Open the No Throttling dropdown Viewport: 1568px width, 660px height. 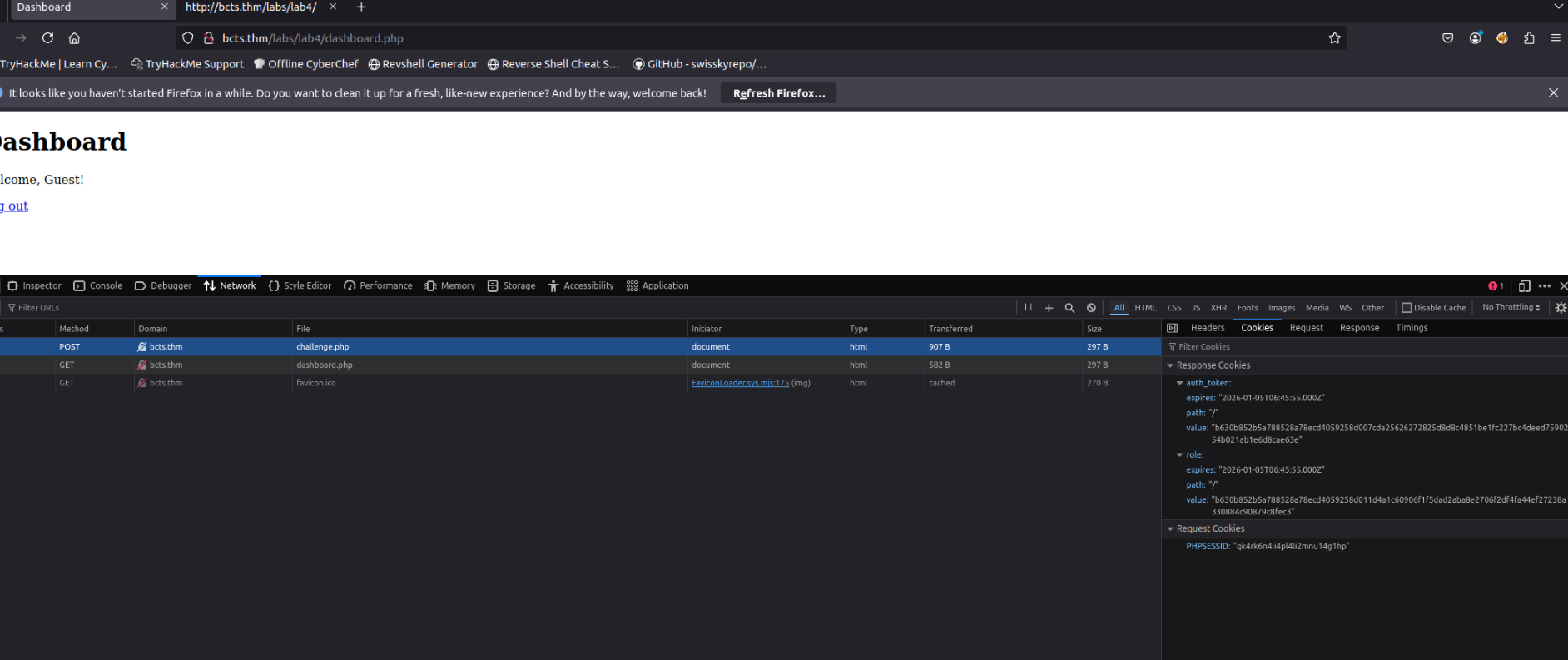pyautogui.click(x=1511, y=308)
